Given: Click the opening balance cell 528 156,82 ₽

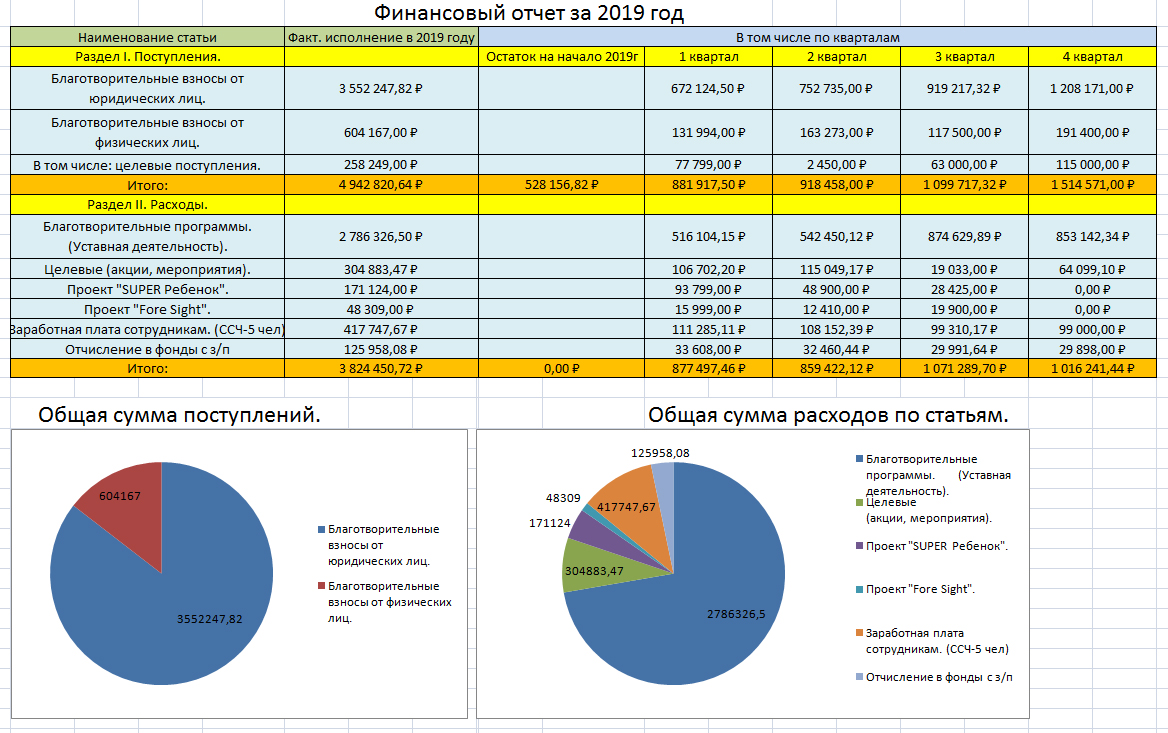Looking at the screenshot, I should [561, 184].
